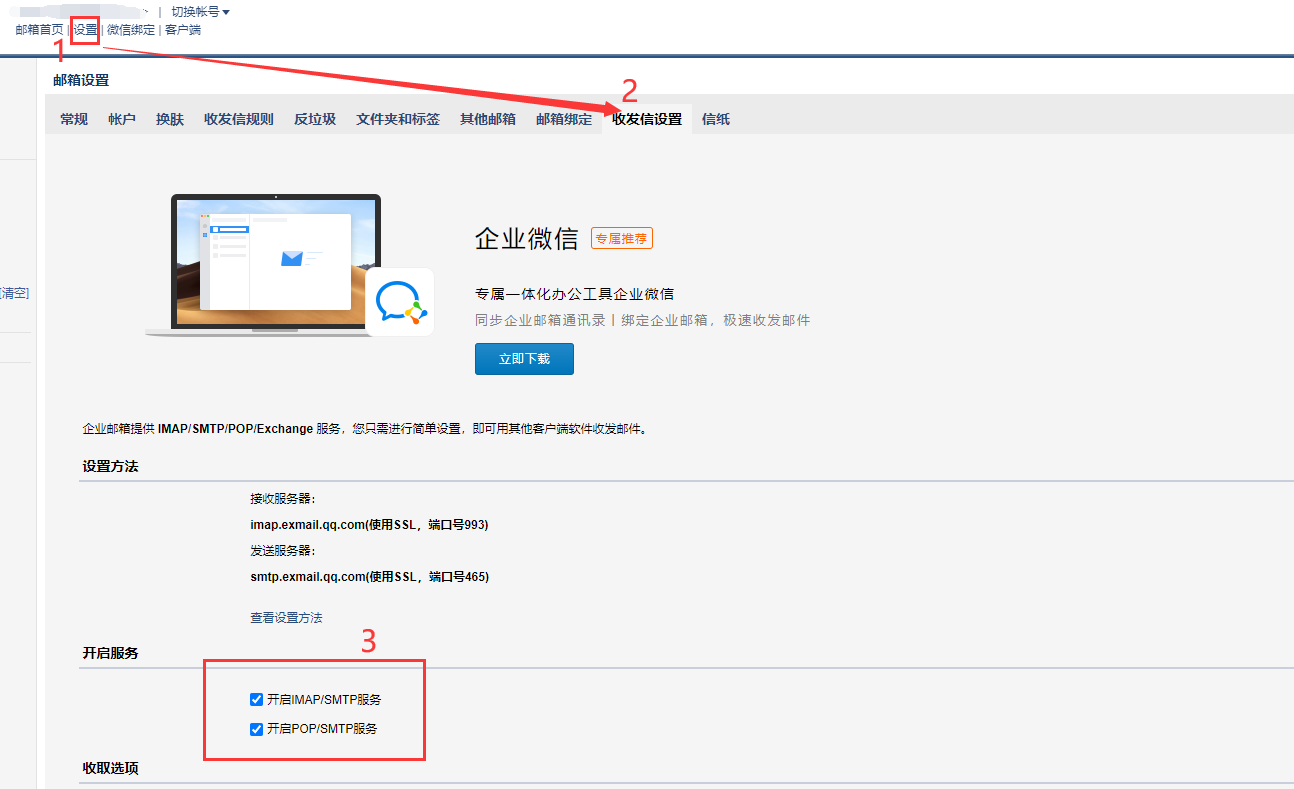Toggle 开启POP/SMTP服务 checkbox
The image size is (1294, 789).
(x=256, y=729)
